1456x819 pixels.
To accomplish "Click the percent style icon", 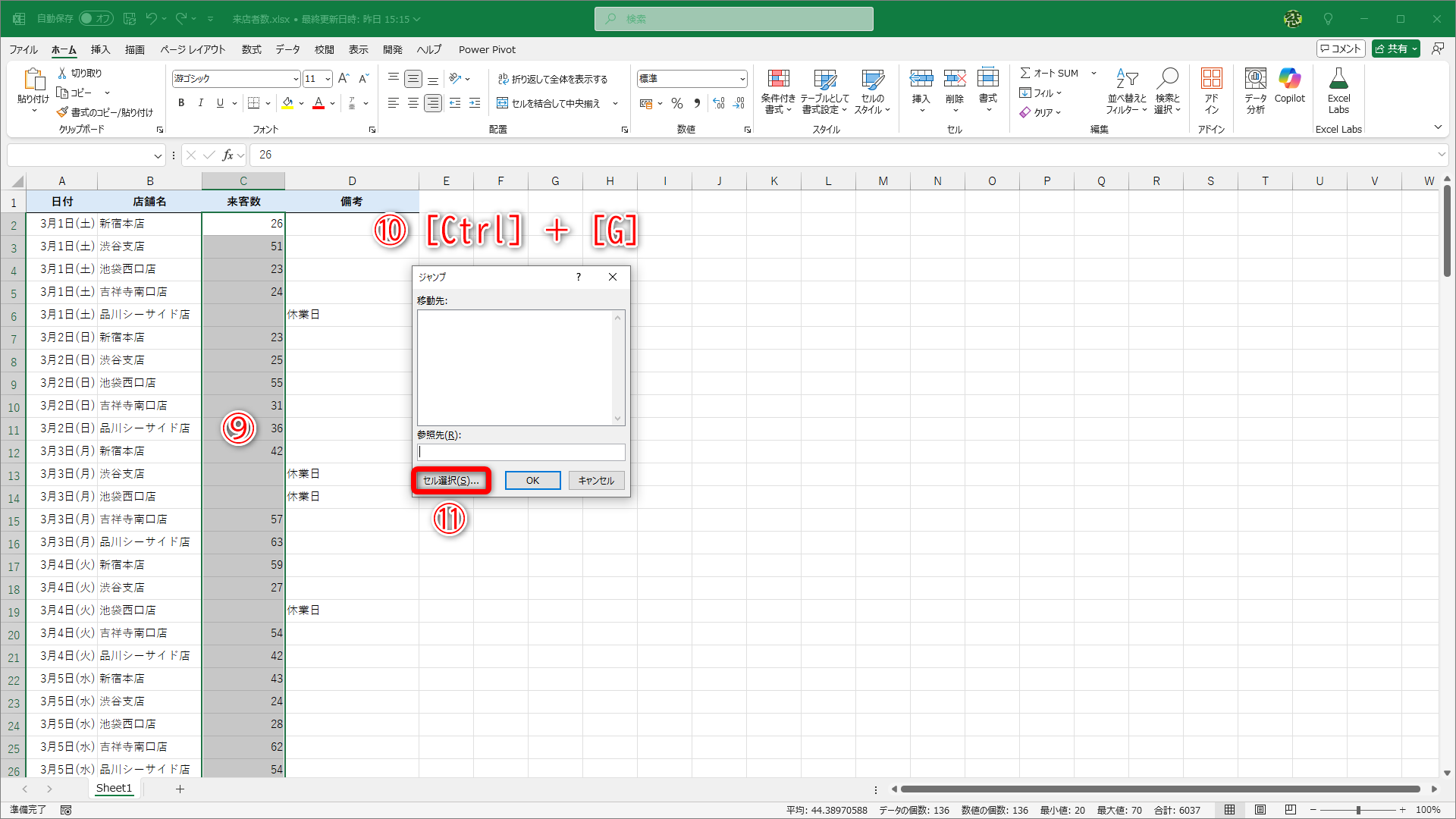I will click(x=677, y=103).
